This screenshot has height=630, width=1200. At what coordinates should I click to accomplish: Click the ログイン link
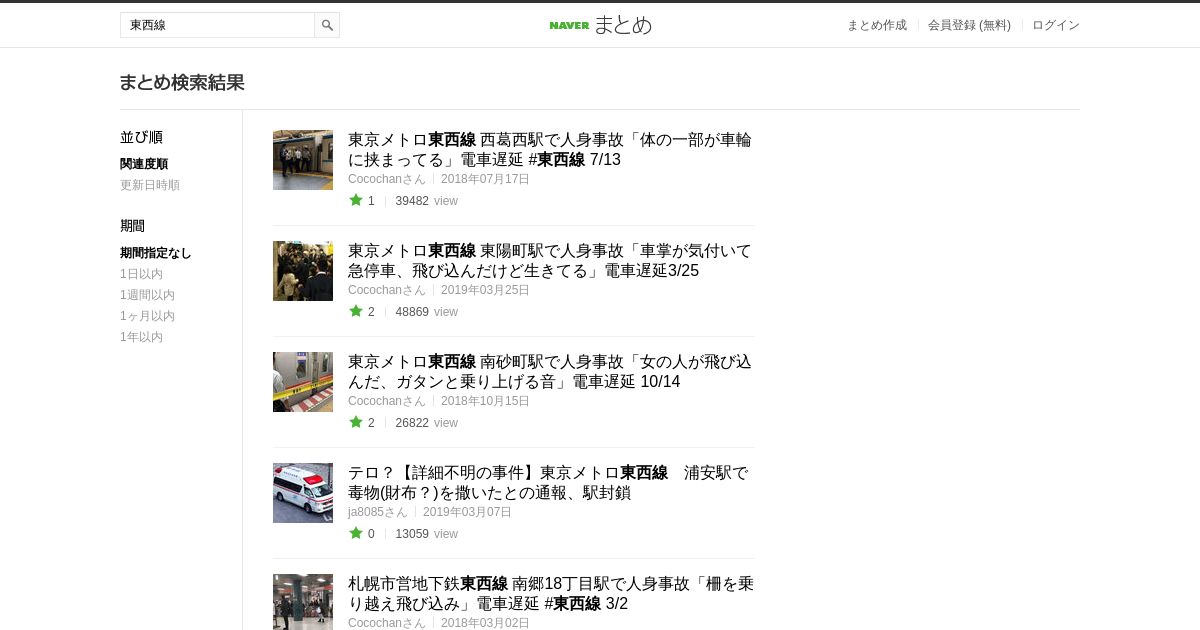[1056, 25]
